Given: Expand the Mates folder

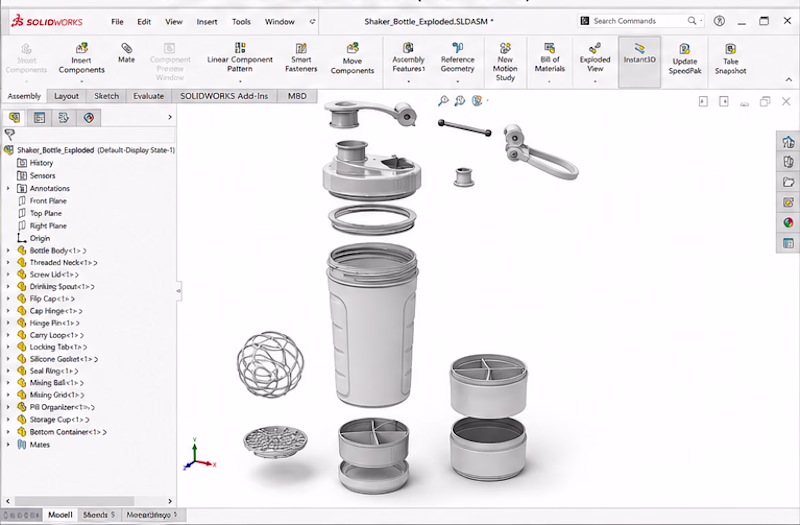Looking at the screenshot, I should pos(8,444).
